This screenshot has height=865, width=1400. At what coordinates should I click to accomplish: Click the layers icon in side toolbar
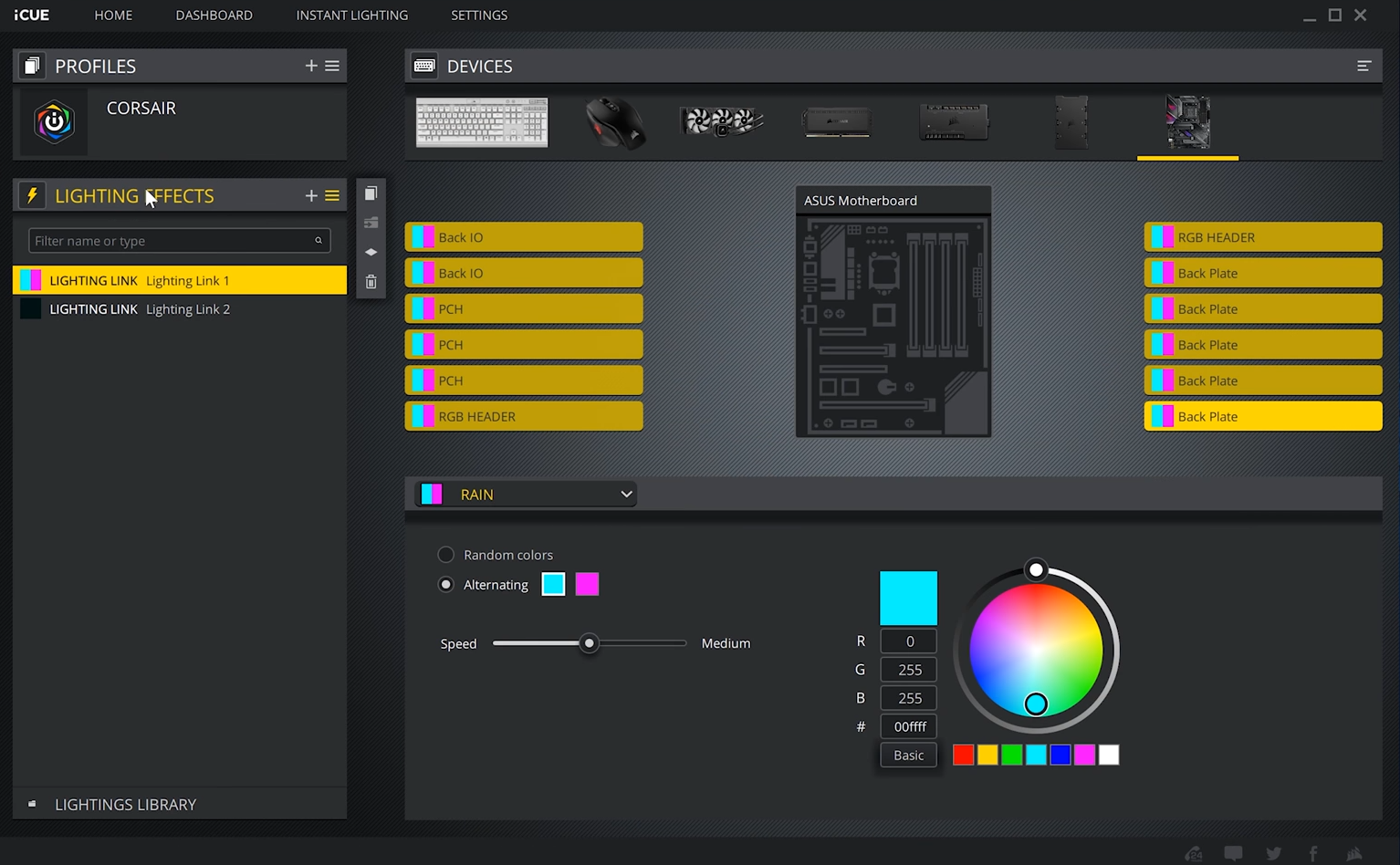(x=371, y=252)
